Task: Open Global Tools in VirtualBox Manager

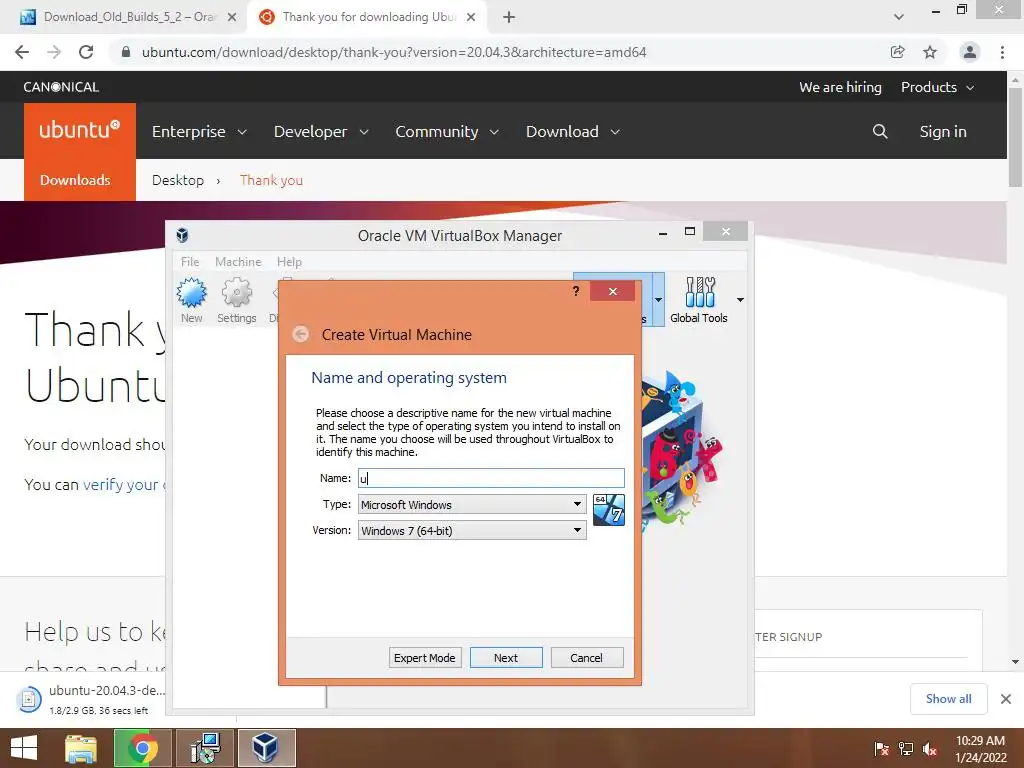Action: 699,300
